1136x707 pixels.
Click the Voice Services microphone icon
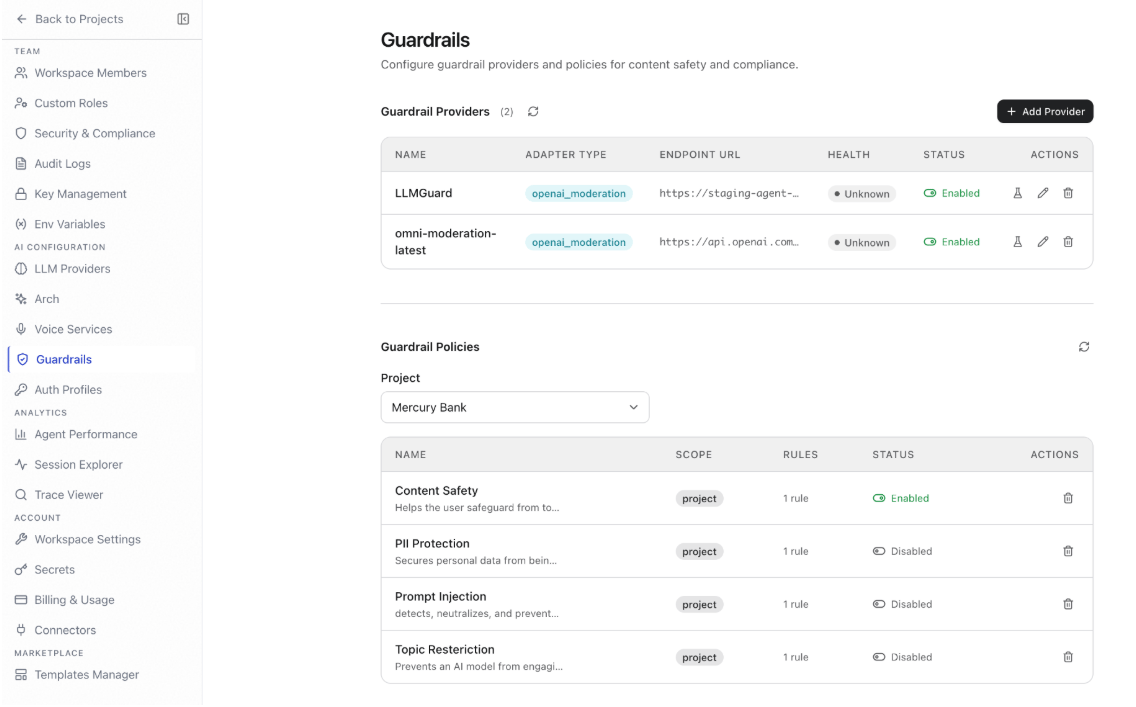[21, 329]
